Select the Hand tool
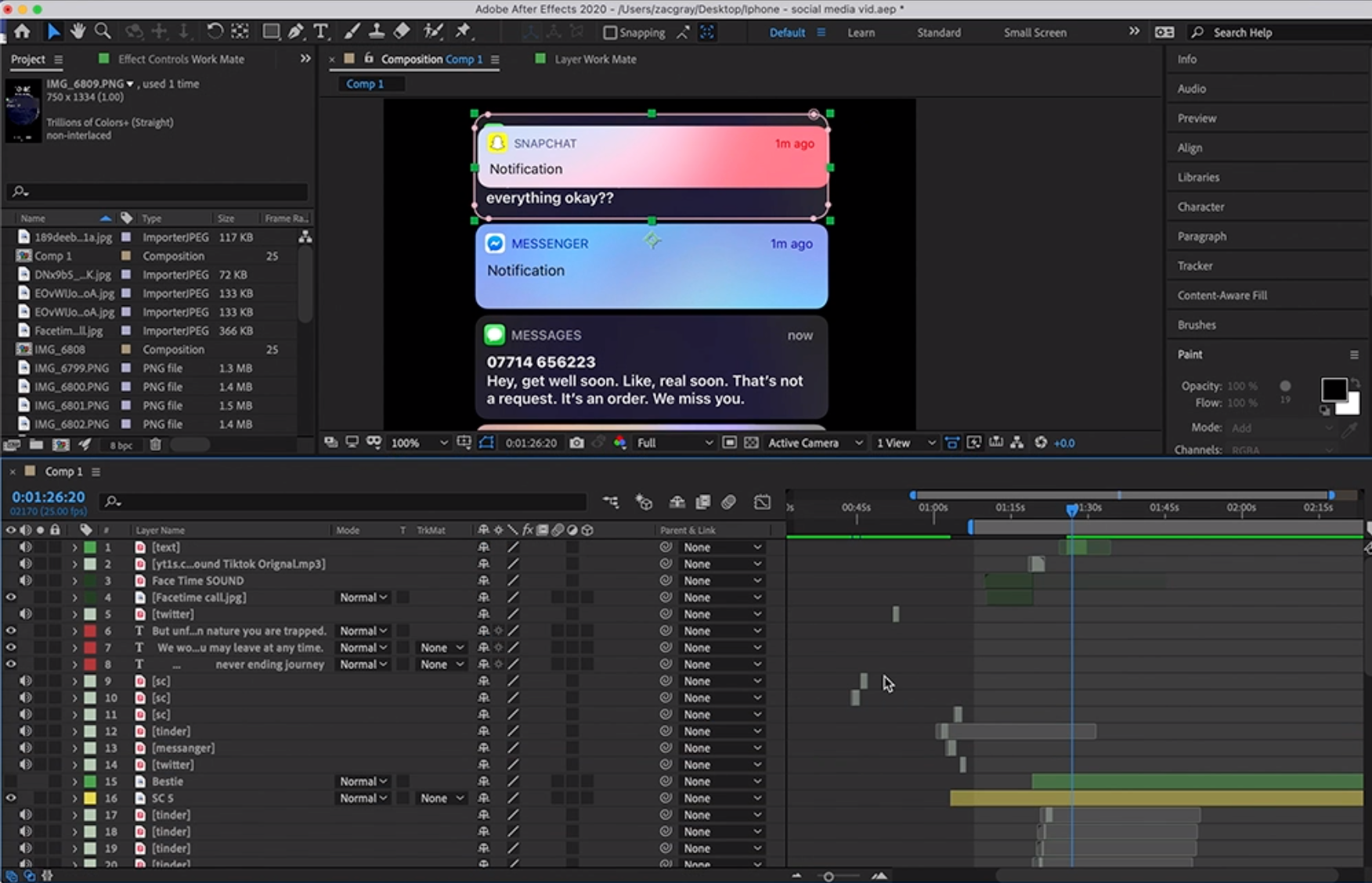 click(x=78, y=31)
